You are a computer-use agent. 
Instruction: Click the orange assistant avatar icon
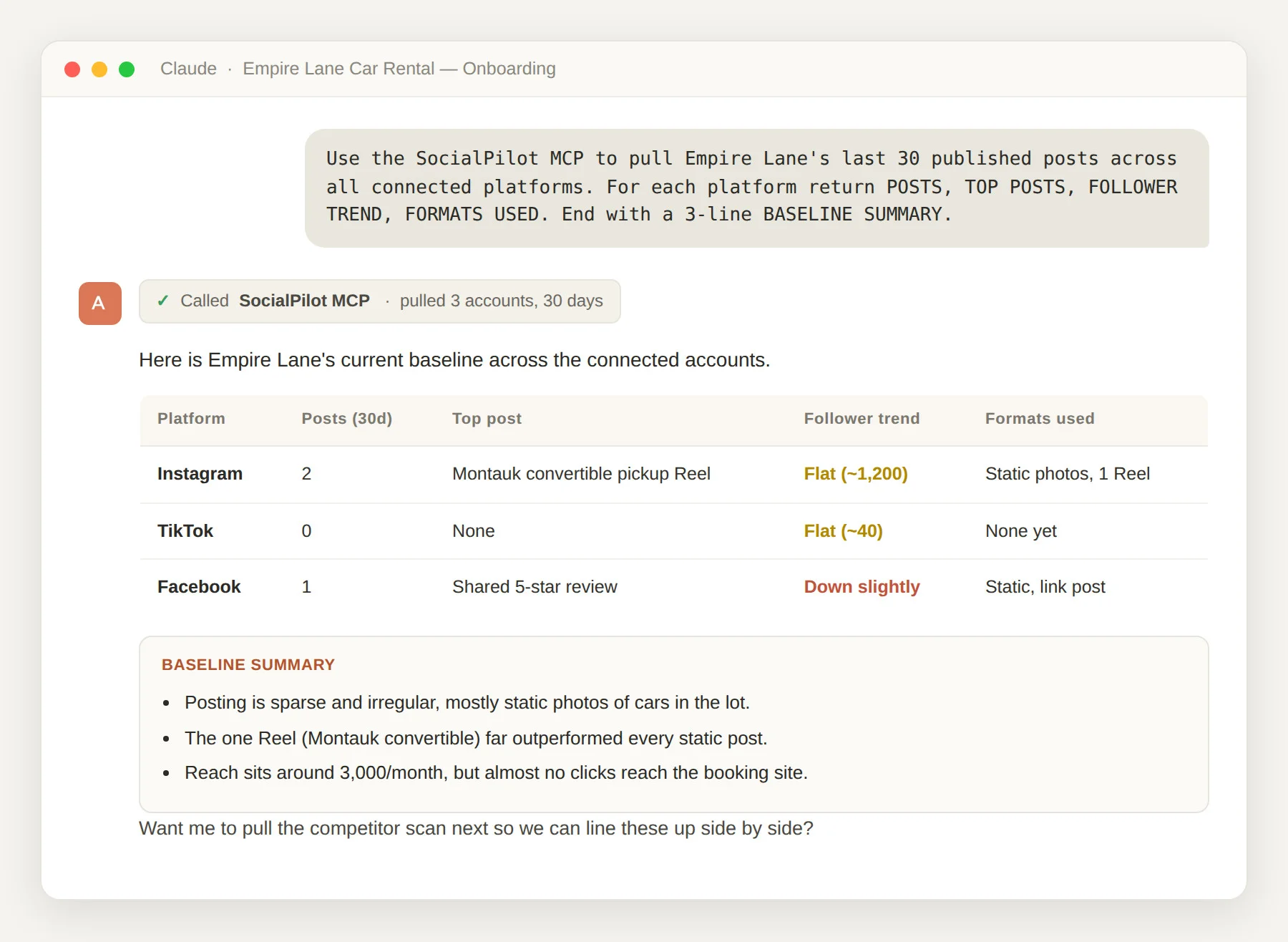tap(100, 304)
